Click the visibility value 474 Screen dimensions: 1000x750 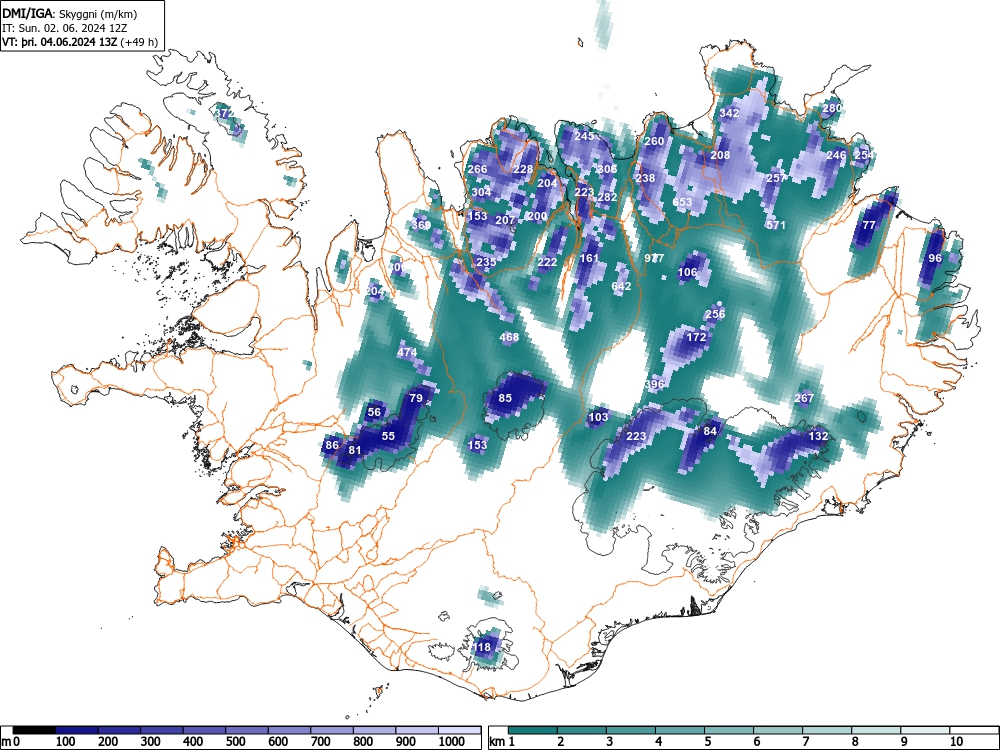coord(407,352)
